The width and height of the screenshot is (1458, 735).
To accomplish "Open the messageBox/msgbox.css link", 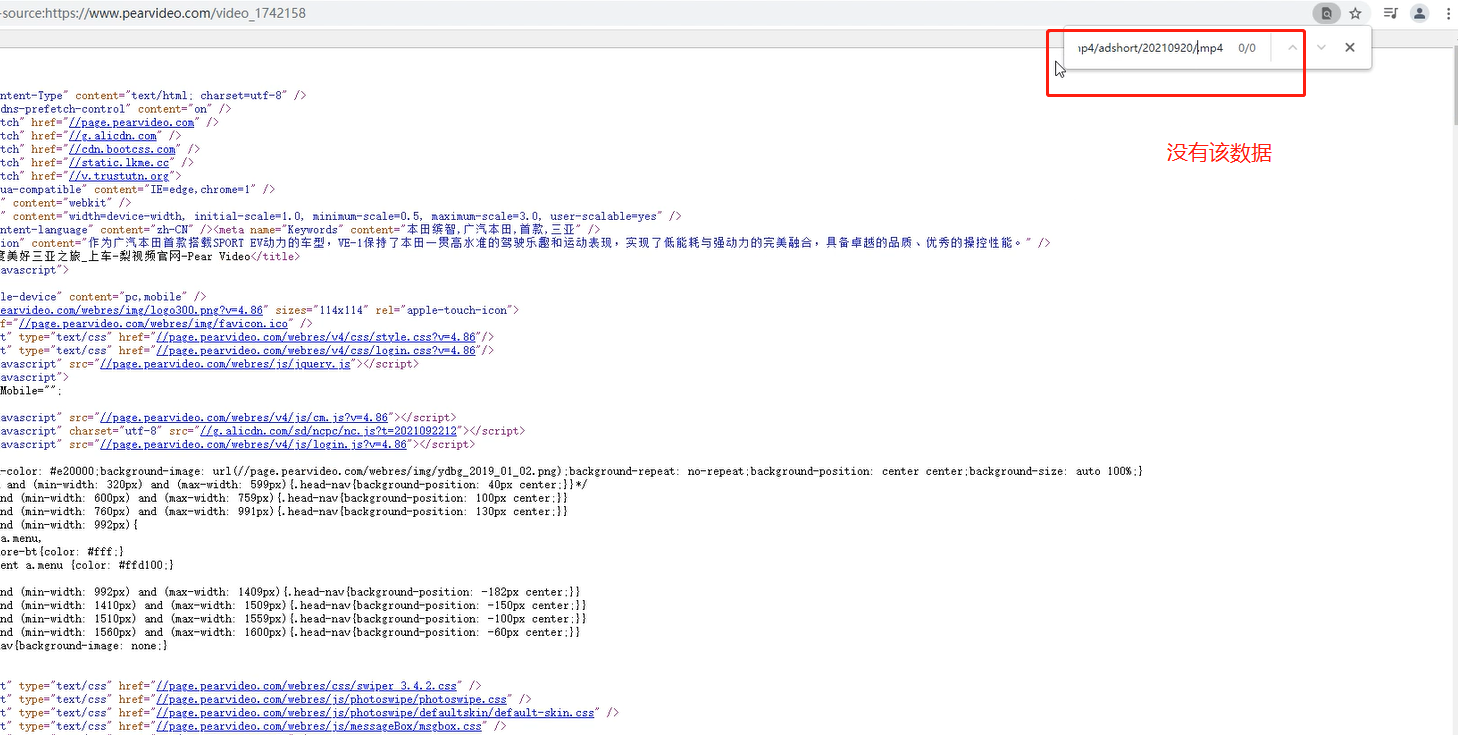I will pyautogui.click(x=319, y=726).
